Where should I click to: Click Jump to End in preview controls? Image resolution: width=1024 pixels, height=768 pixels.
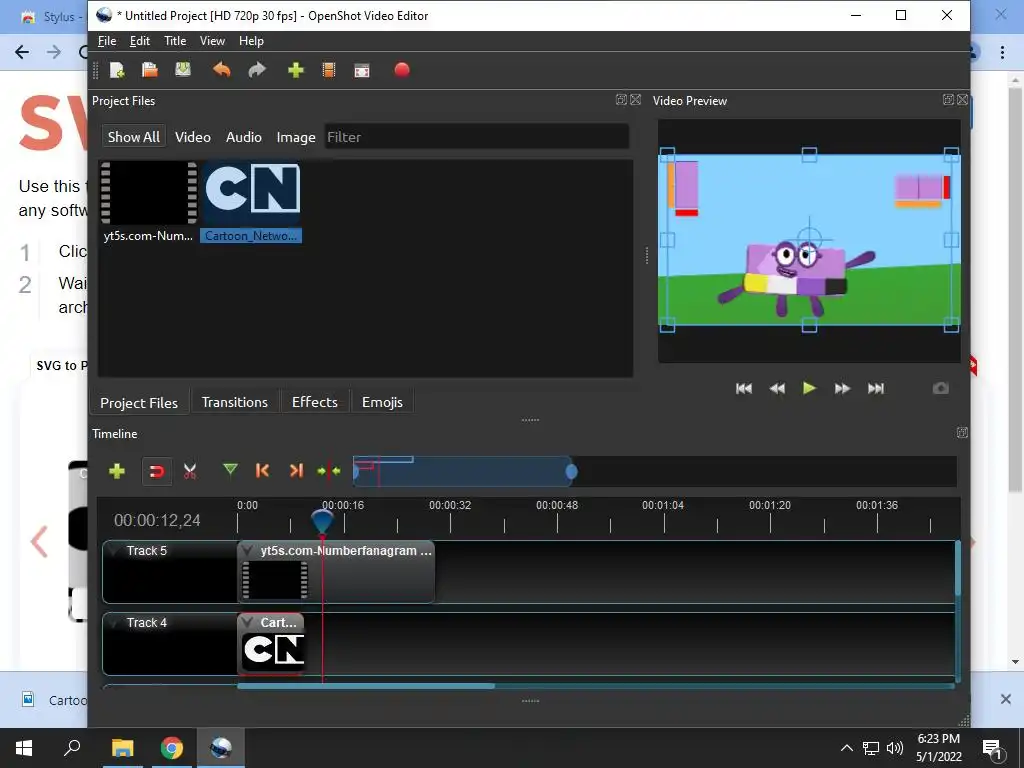click(876, 389)
